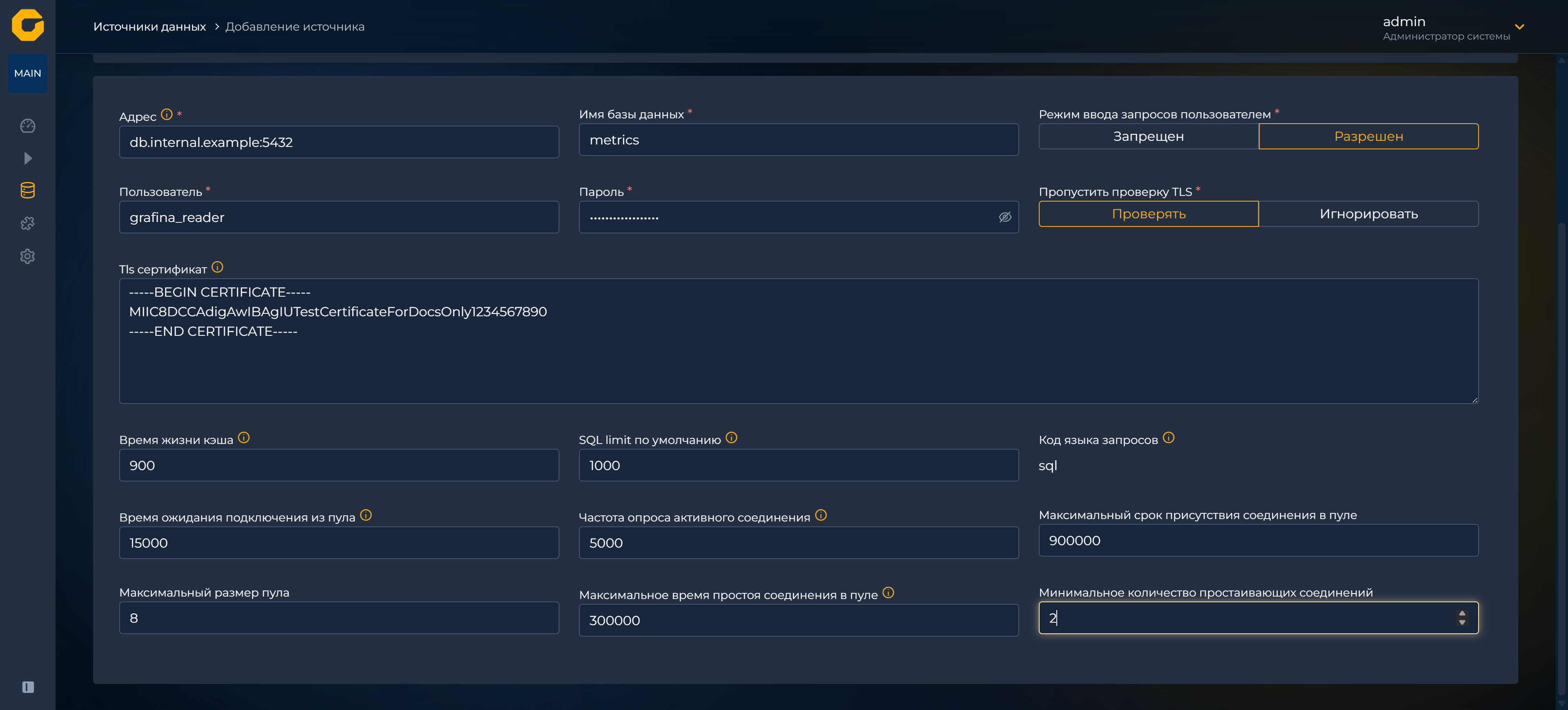Show info for Максимальное время простоя соединения

click(x=889, y=592)
